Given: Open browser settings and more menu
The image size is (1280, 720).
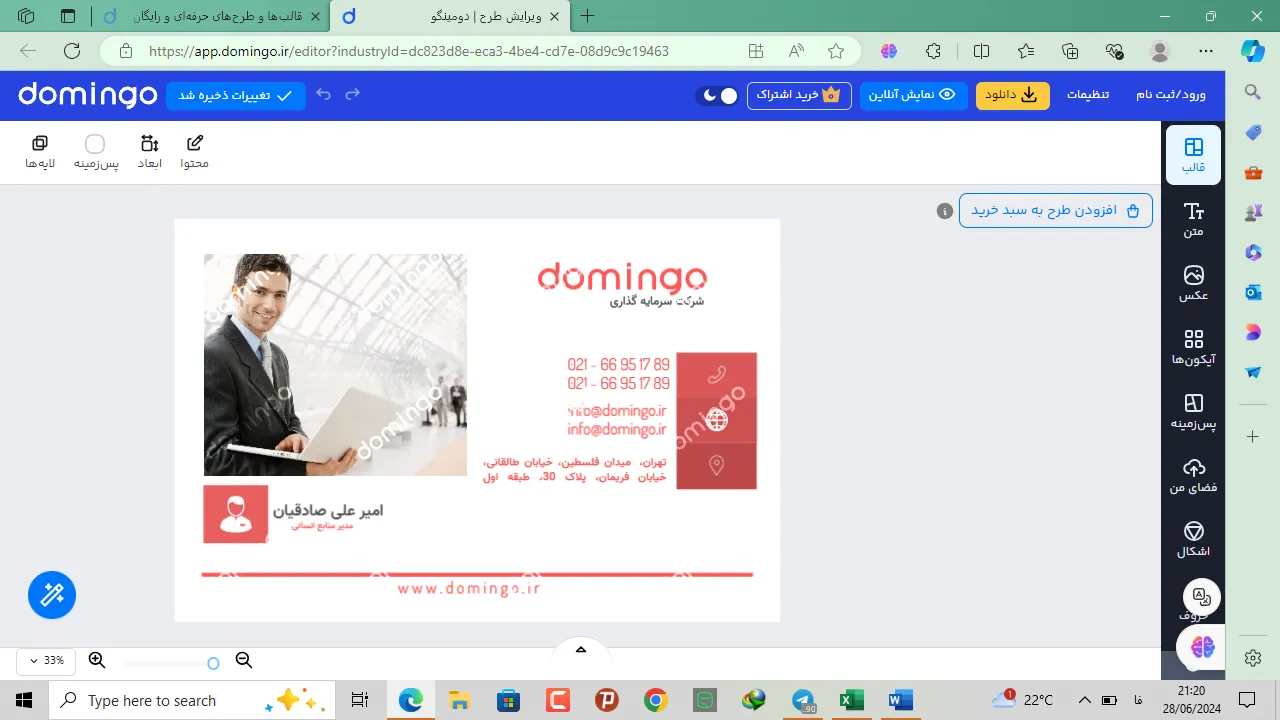Looking at the screenshot, I should click(x=1206, y=51).
